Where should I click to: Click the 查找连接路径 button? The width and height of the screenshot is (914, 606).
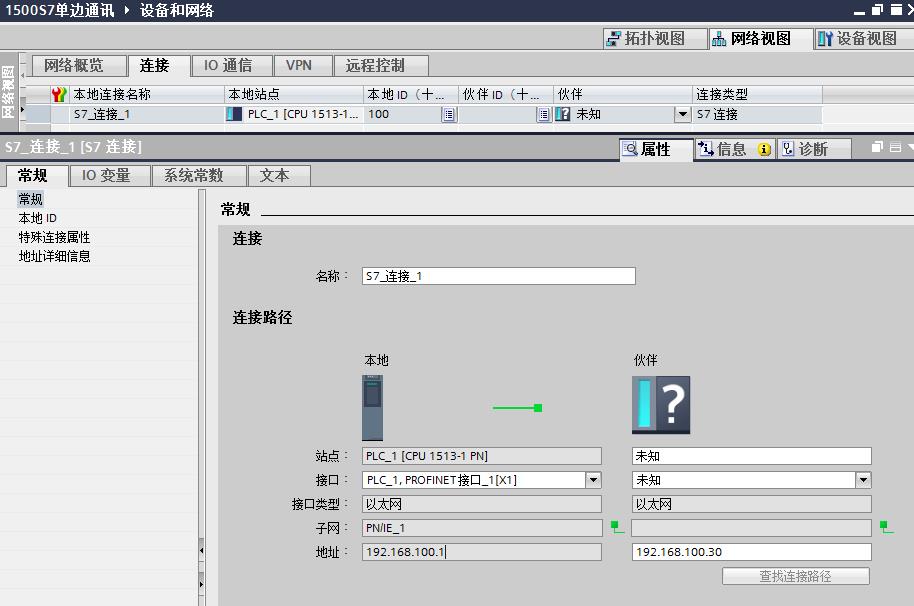(x=796, y=576)
